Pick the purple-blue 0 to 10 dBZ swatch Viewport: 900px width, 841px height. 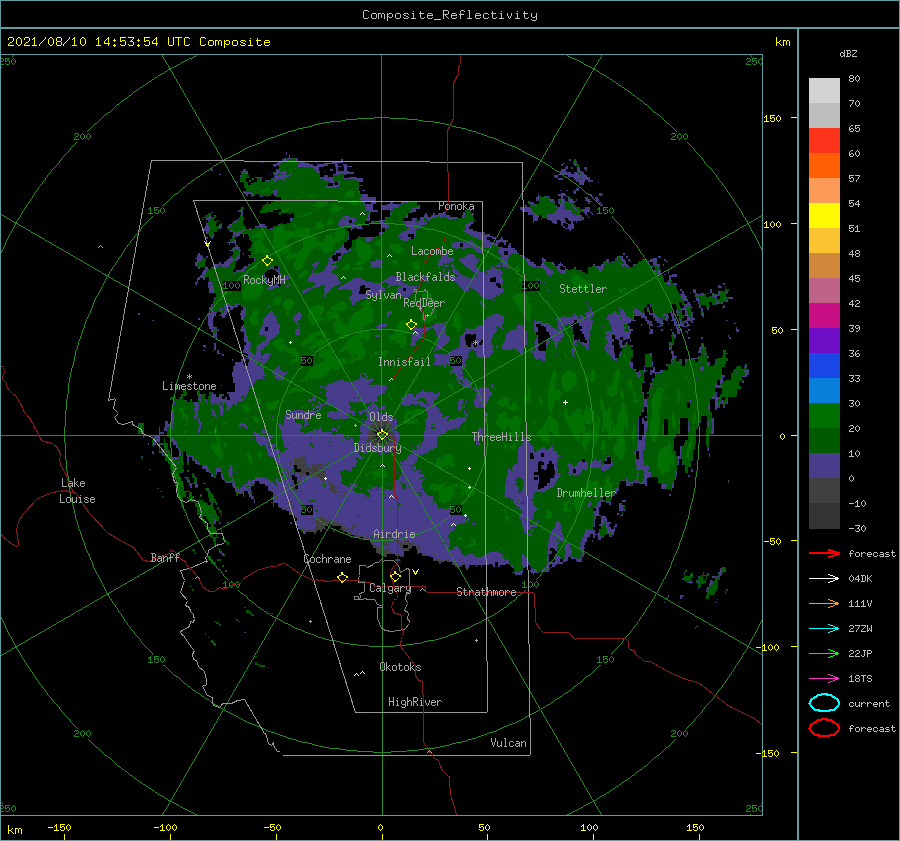pyautogui.click(x=824, y=466)
